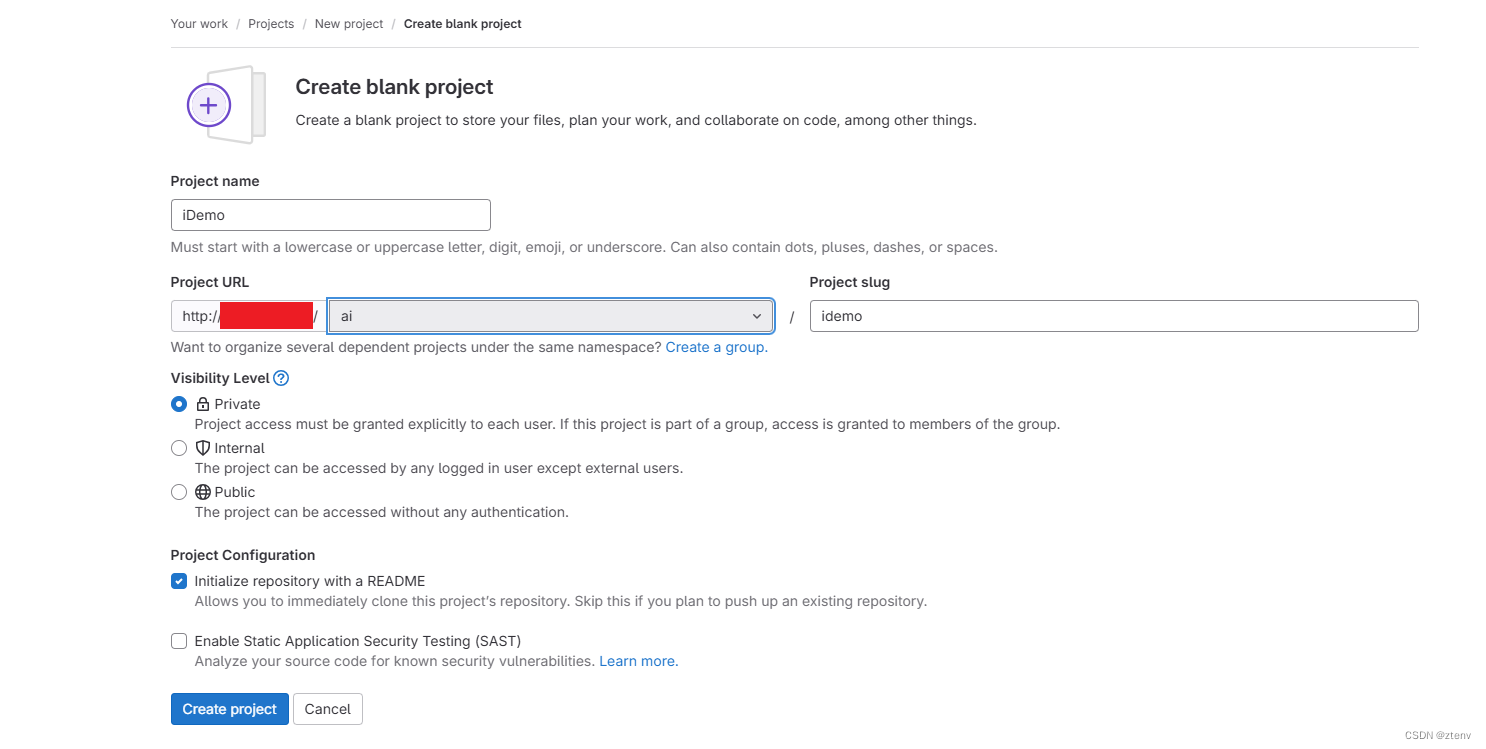The width and height of the screenshot is (1486, 749).
Task: Click the Private lock icon
Action: pyautogui.click(x=203, y=404)
